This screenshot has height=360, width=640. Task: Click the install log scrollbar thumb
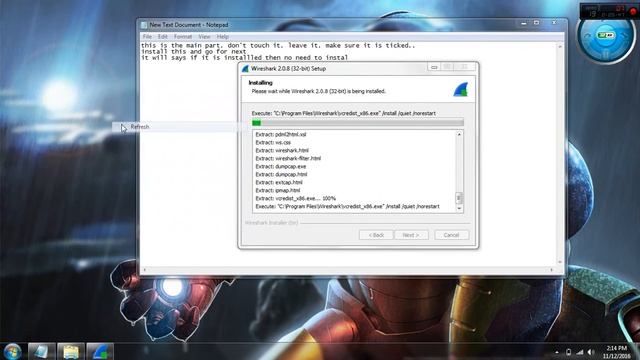pyautogui.click(x=459, y=198)
